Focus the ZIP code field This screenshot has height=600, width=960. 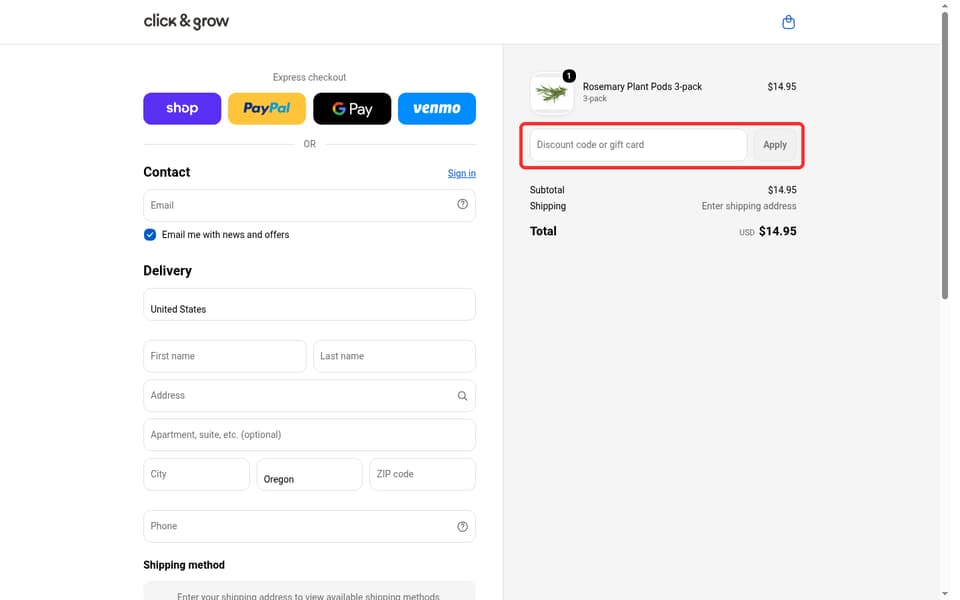422,474
